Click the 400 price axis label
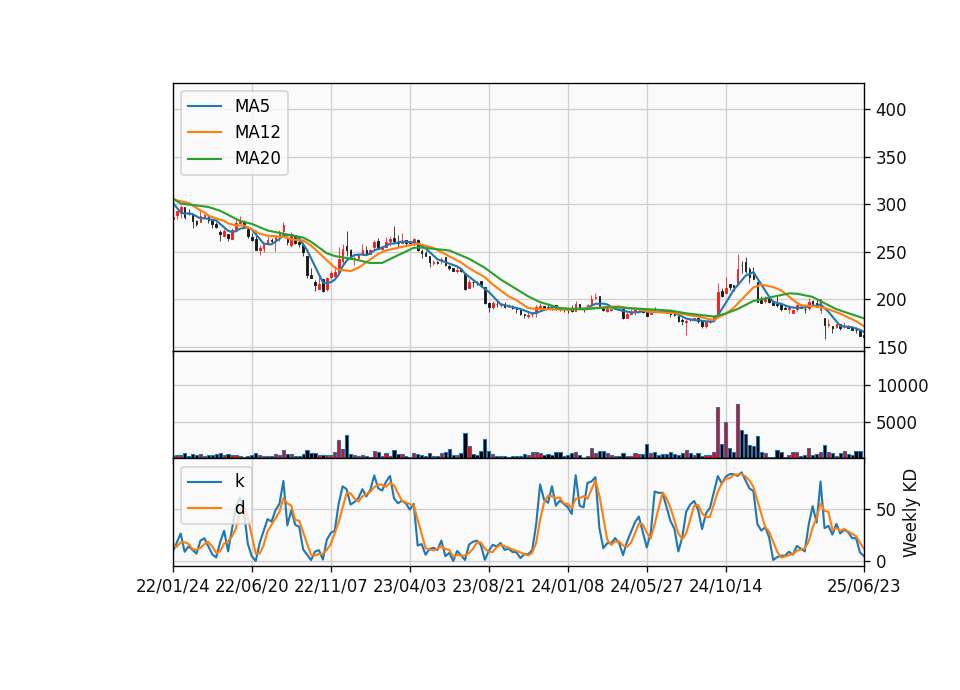The height and width of the screenshot is (690, 960). click(x=891, y=110)
